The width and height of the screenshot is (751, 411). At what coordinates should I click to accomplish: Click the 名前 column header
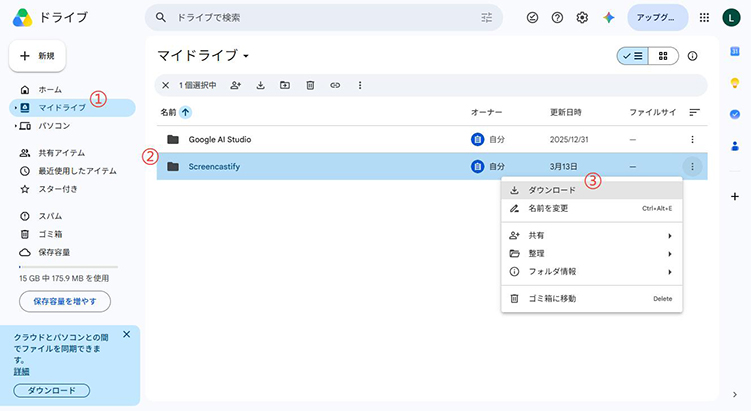click(168, 112)
